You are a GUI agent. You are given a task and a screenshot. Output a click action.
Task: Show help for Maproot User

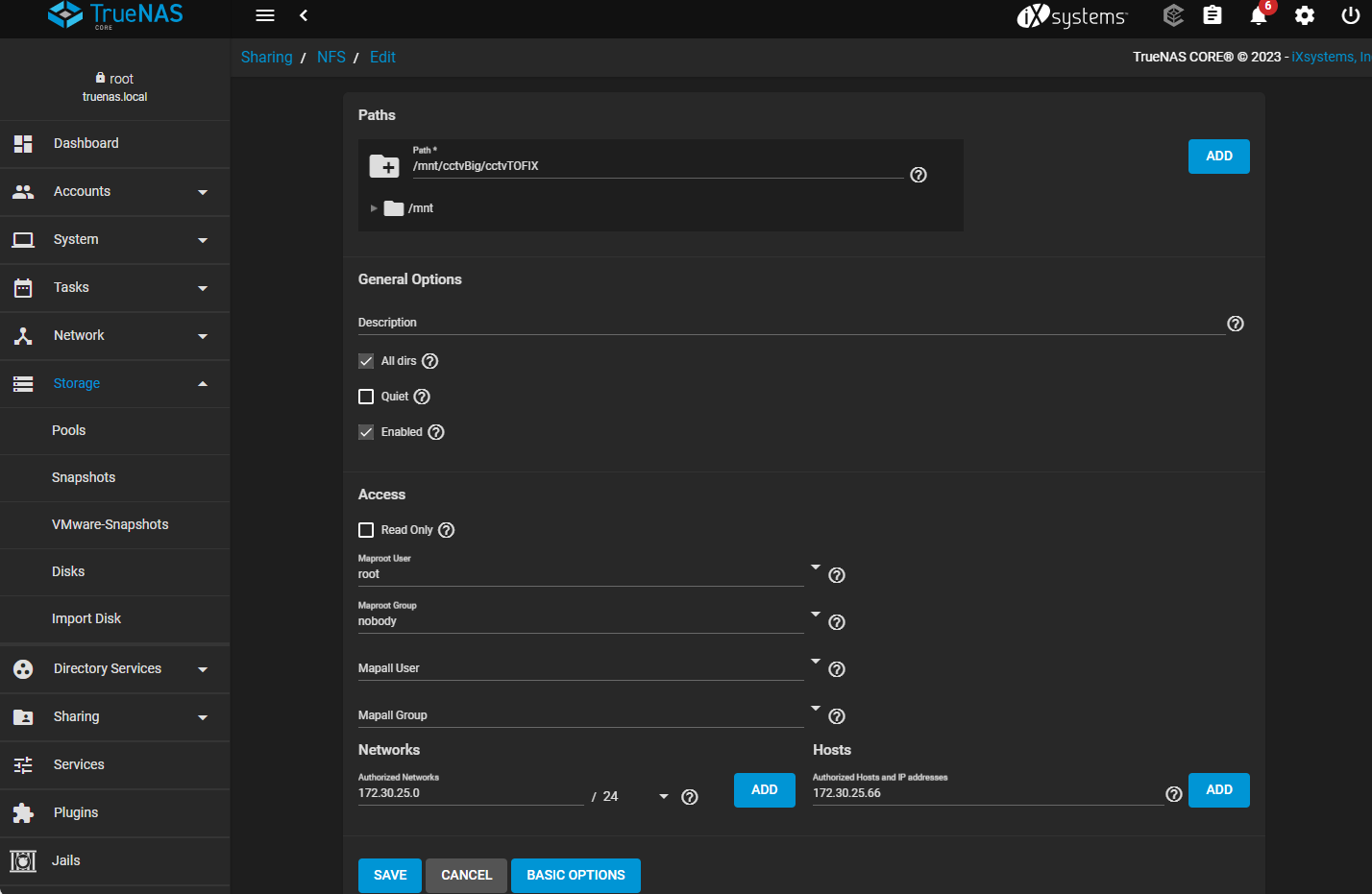[x=837, y=575]
